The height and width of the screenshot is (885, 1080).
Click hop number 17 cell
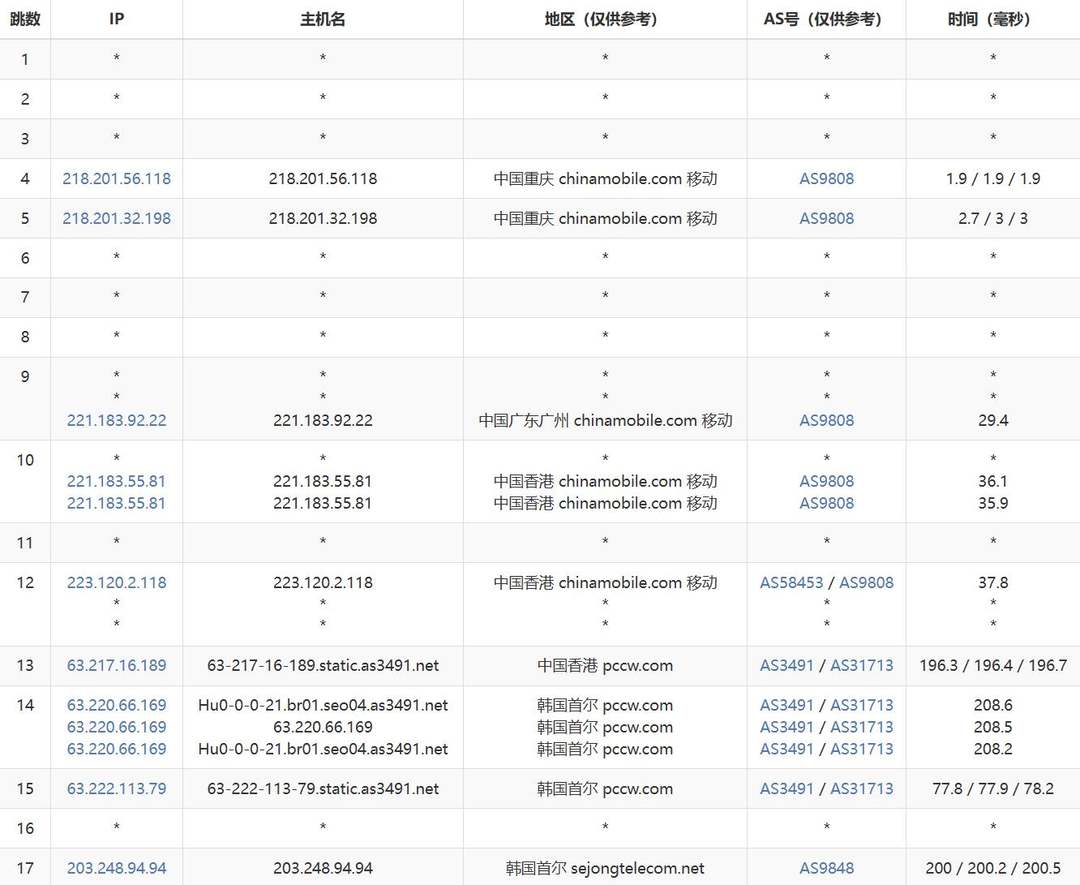tap(25, 868)
